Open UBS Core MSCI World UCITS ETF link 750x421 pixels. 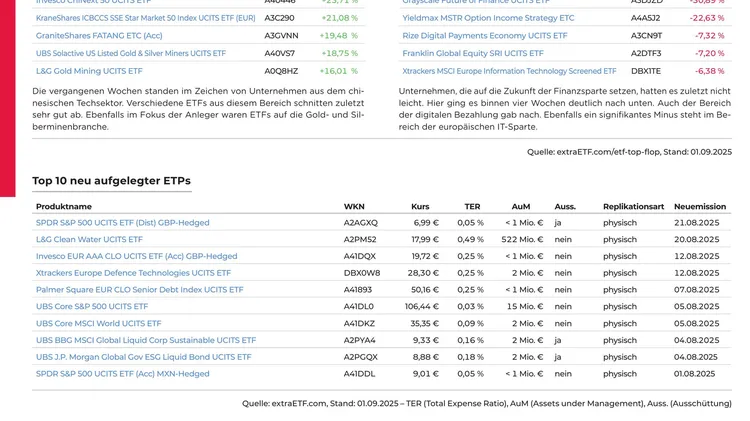pyautogui.click(x=99, y=324)
